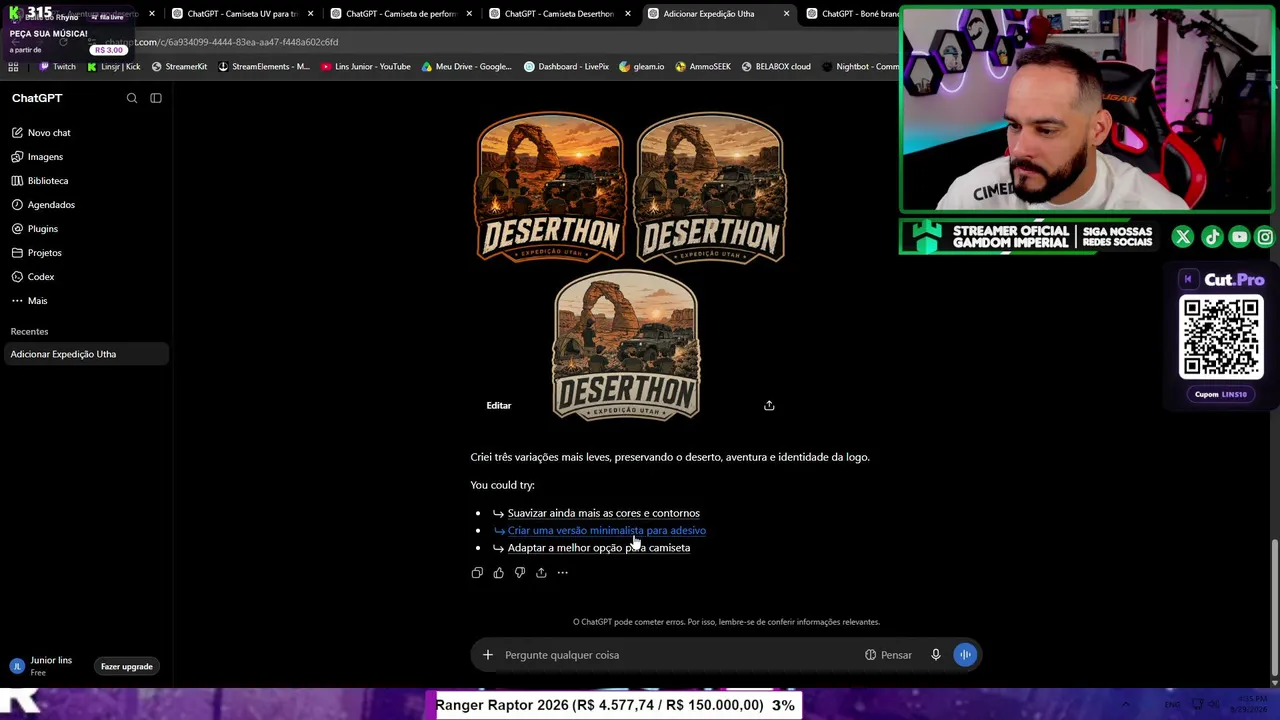Open the StreamElements bookmark
This screenshot has width=1280, height=720.
[264, 67]
